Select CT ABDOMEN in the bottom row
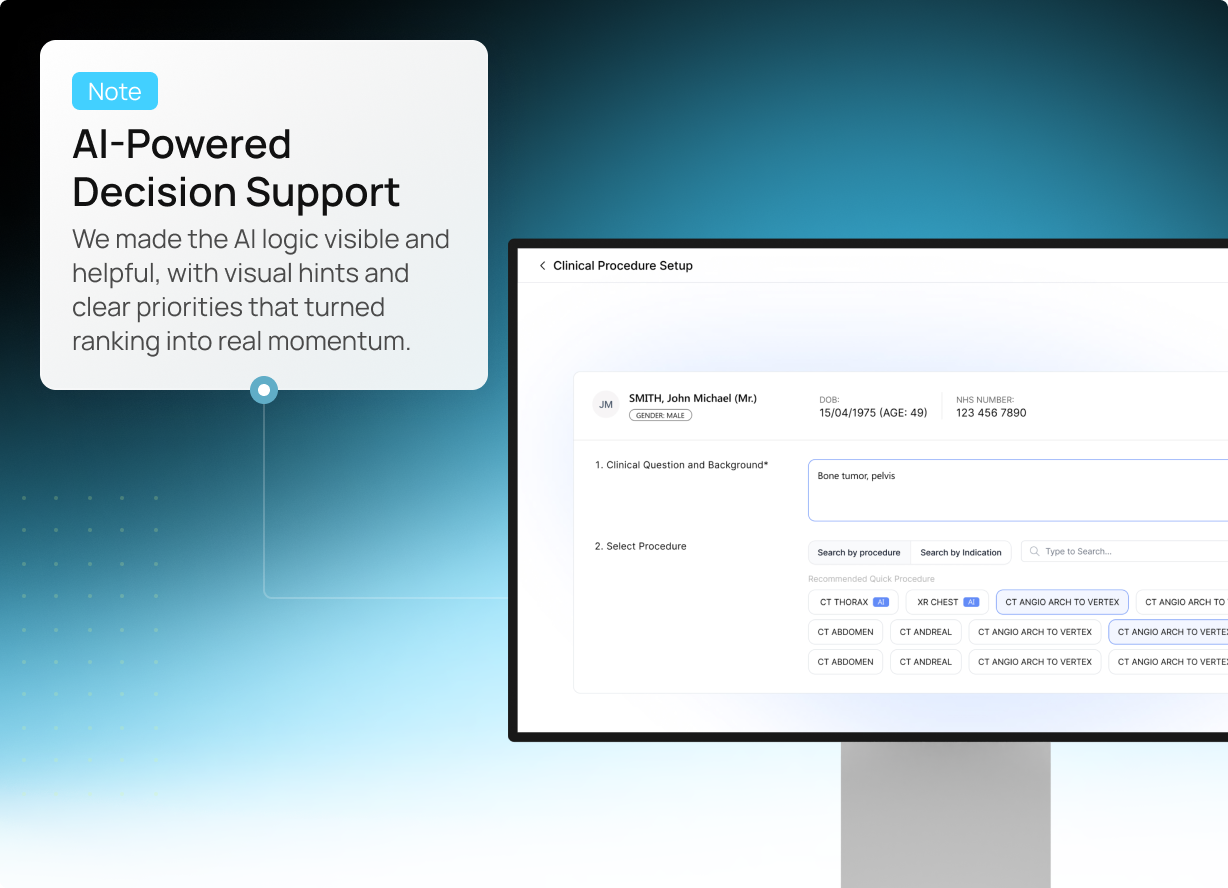1228x888 pixels. (x=845, y=662)
